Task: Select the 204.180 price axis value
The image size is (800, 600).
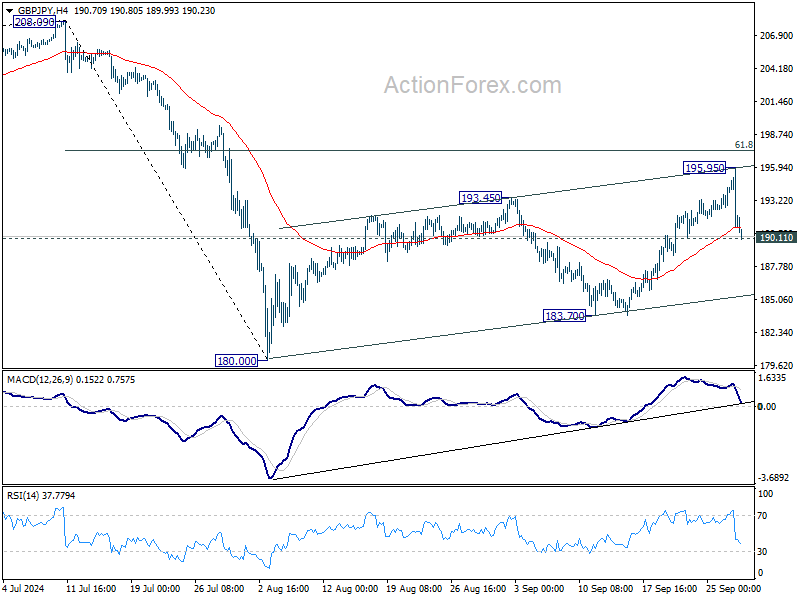Action: (x=777, y=69)
